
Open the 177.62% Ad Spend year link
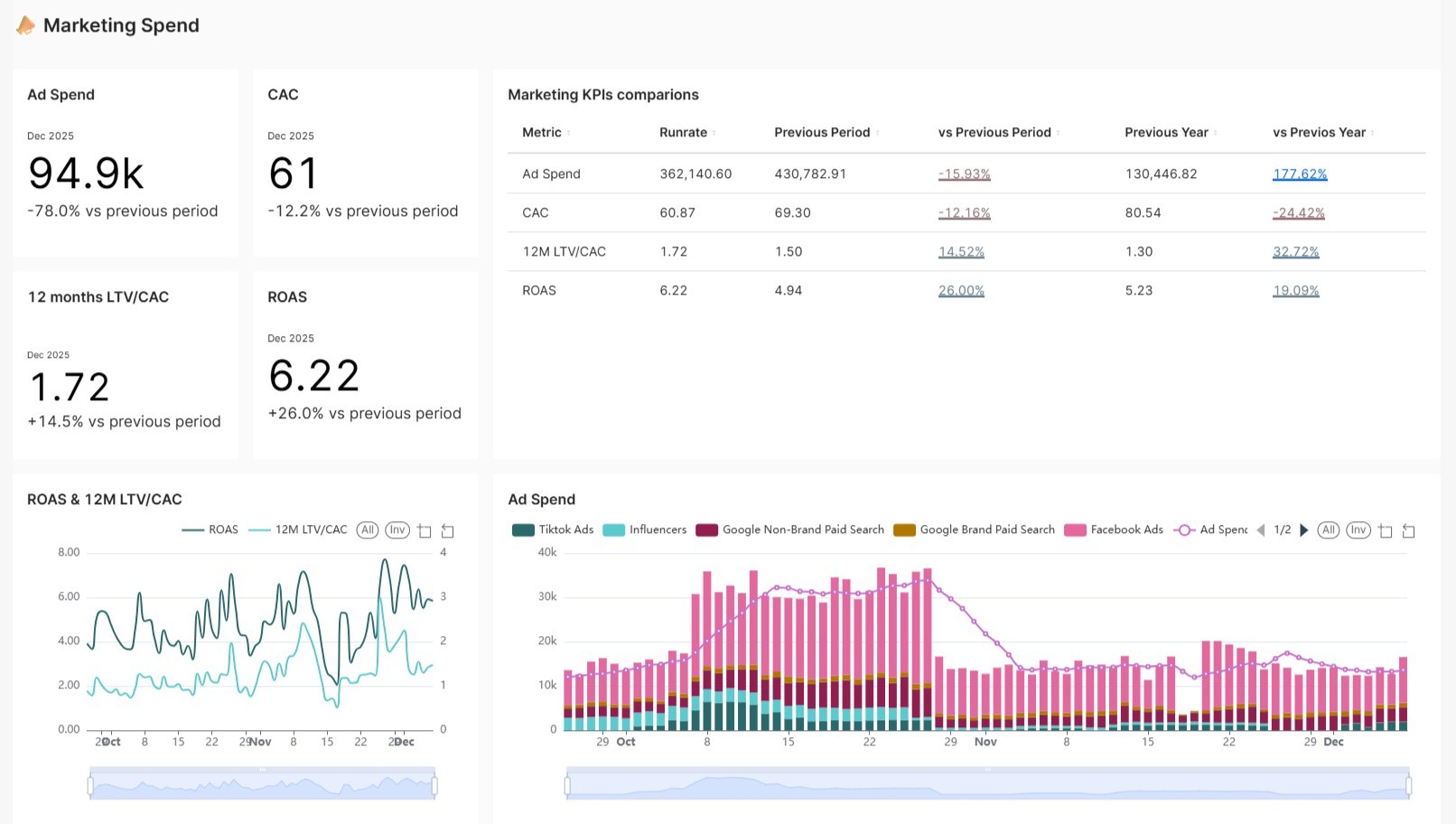1300,174
